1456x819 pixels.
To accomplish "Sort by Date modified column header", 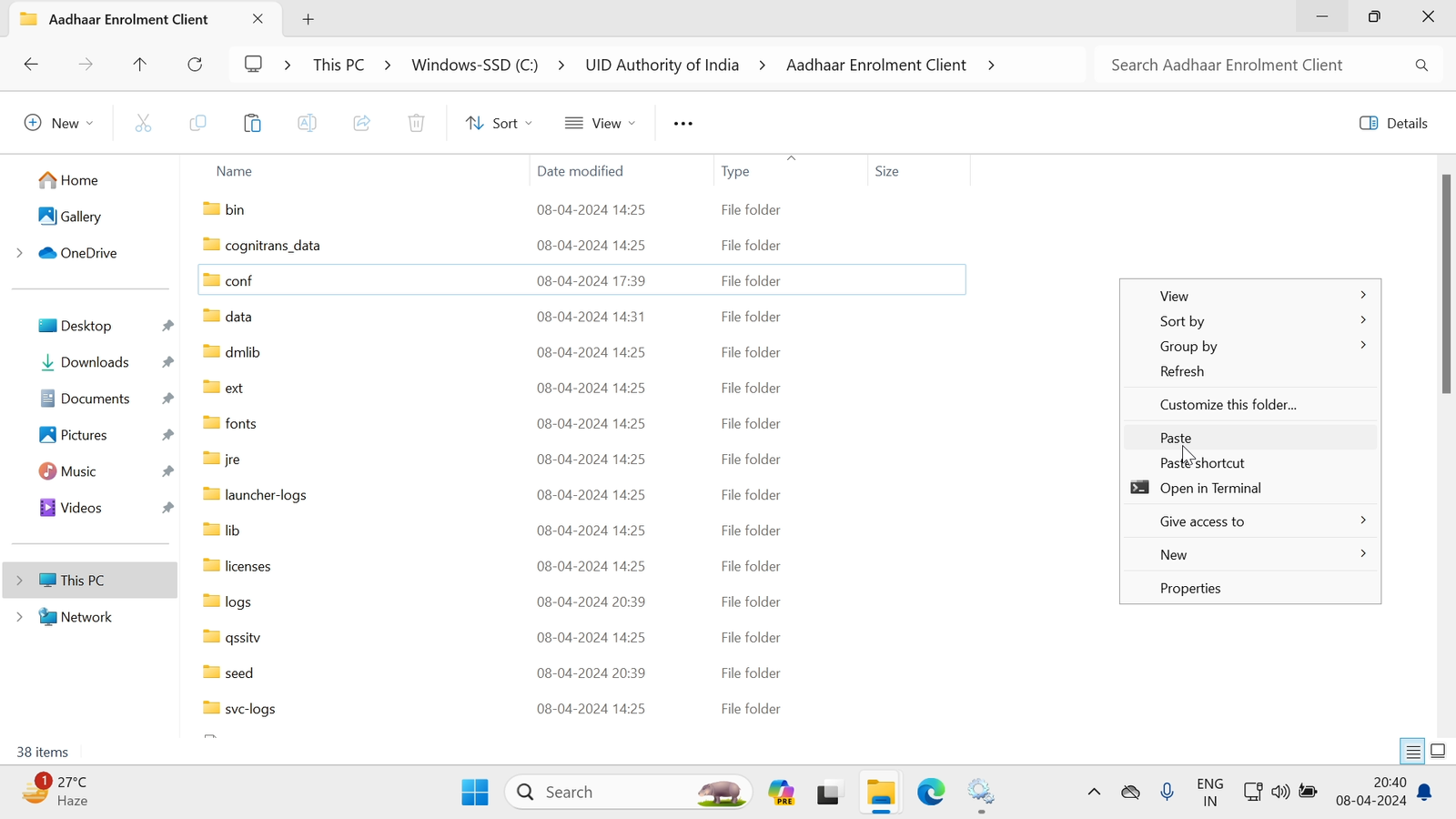I will (622, 171).
